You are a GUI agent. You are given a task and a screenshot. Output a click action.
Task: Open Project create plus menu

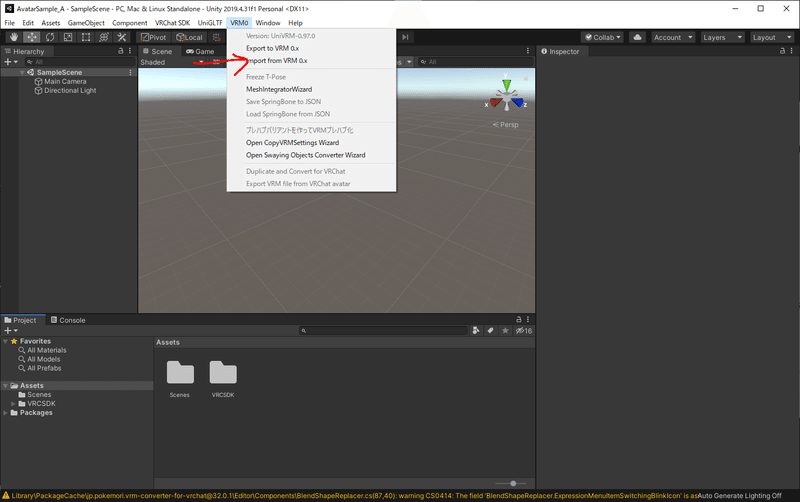pyautogui.click(x=11, y=331)
